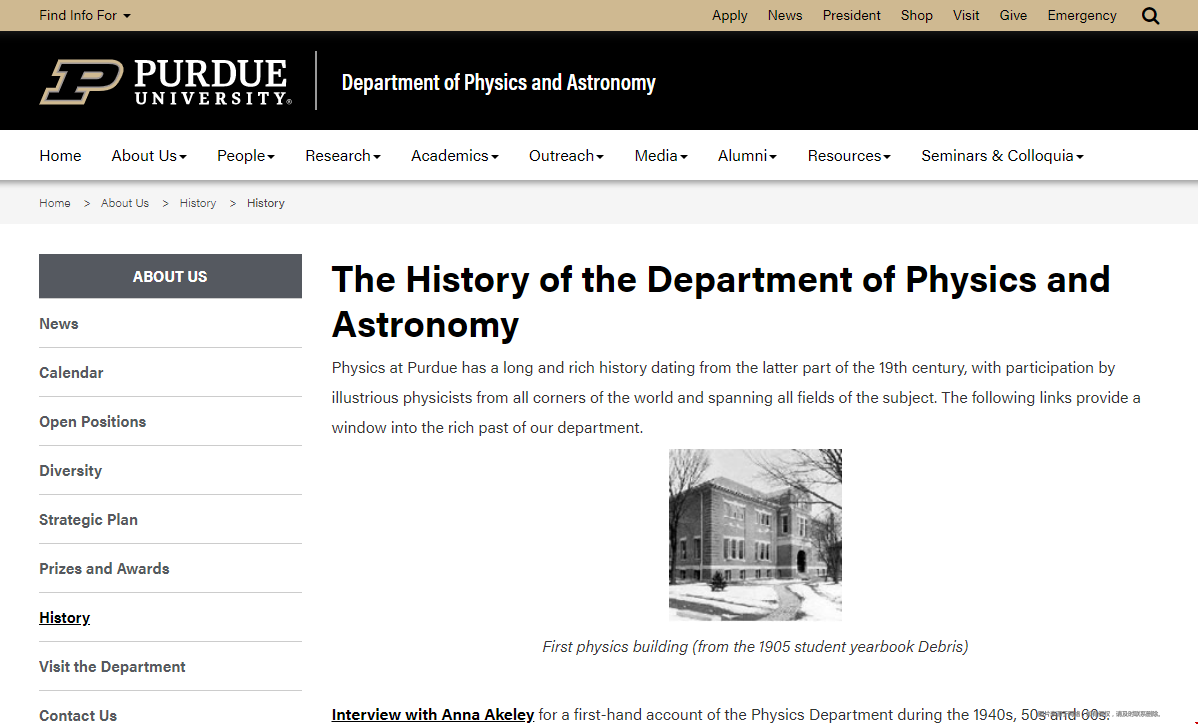
Task: Expand the Resources menu
Action: pyautogui.click(x=849, y=156)
